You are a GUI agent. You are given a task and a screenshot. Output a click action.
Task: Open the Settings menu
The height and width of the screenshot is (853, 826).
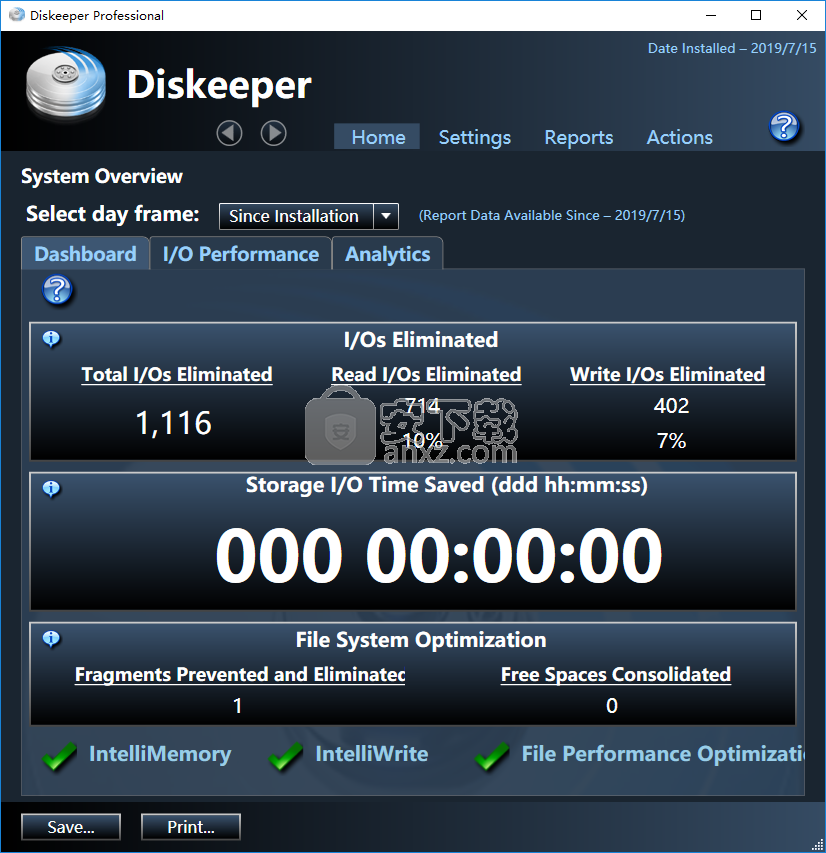(474, 137)
